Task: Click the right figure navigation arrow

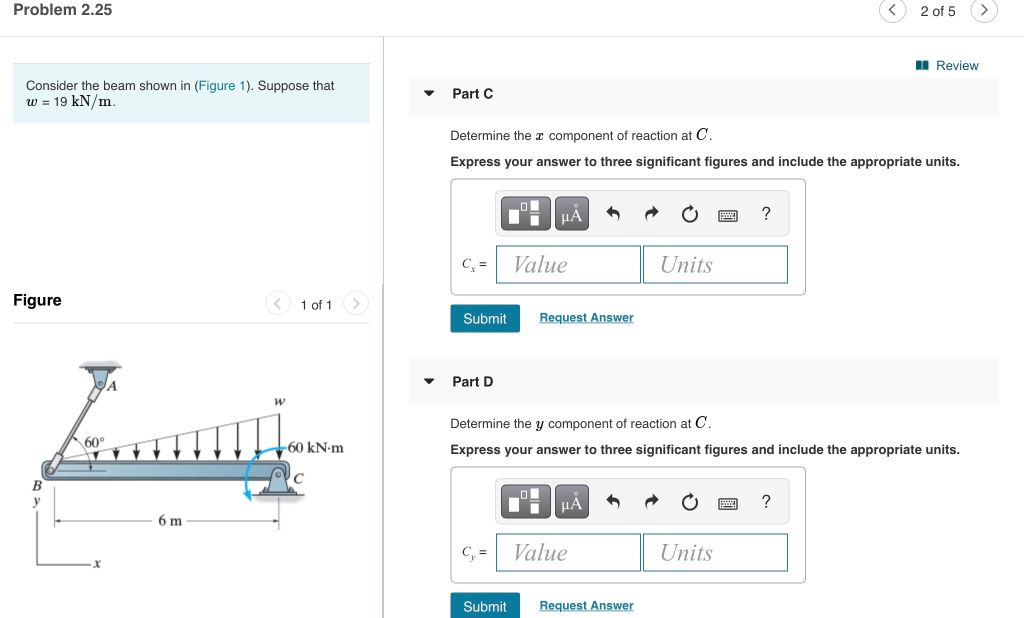Action: coord(355,303)
